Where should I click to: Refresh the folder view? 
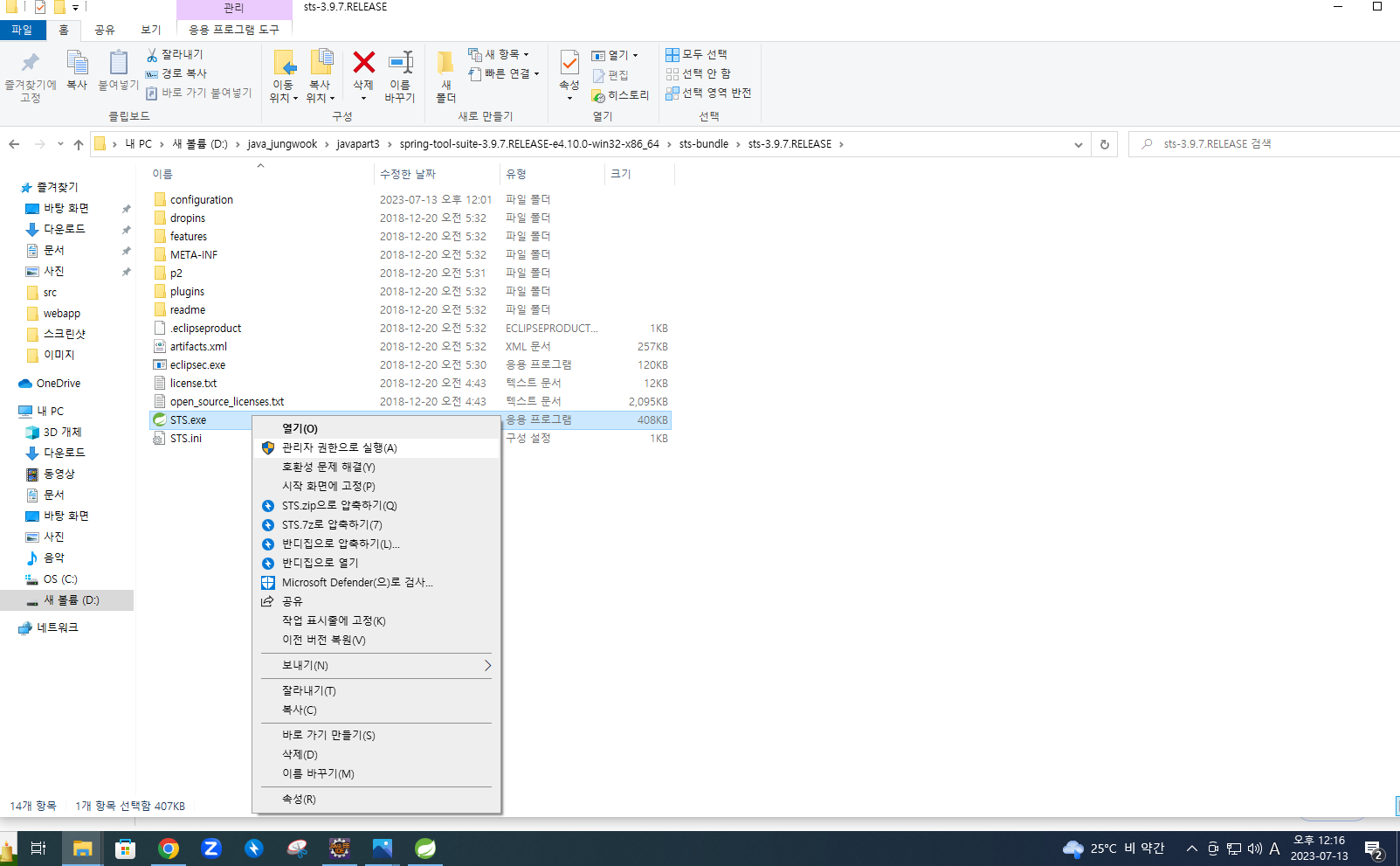1105,144
